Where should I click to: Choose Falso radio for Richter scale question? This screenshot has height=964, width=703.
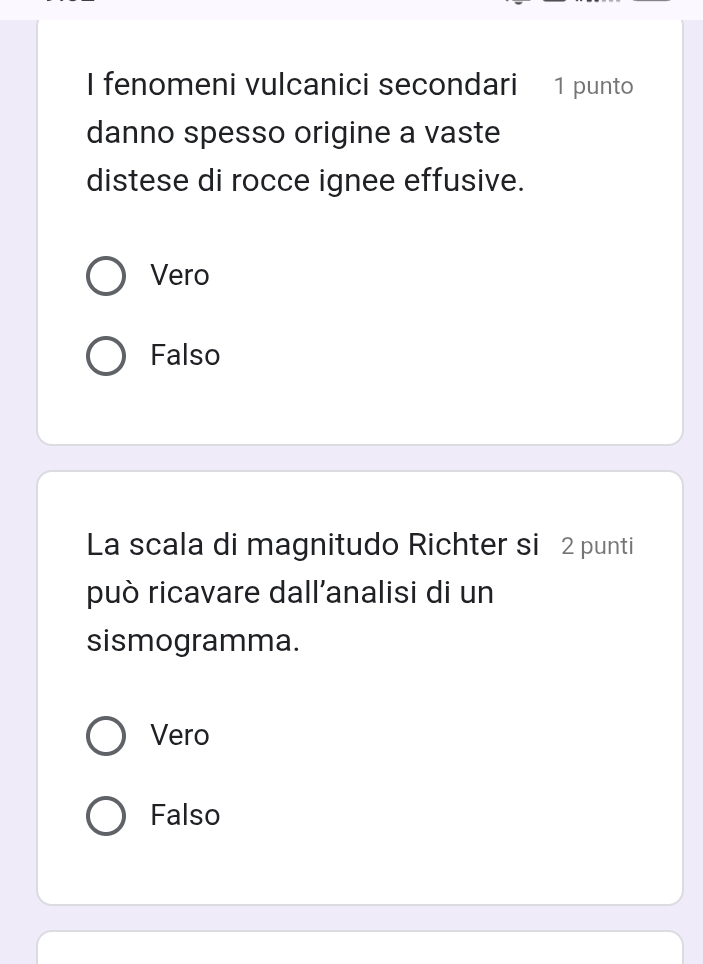[x=107, y=816]
